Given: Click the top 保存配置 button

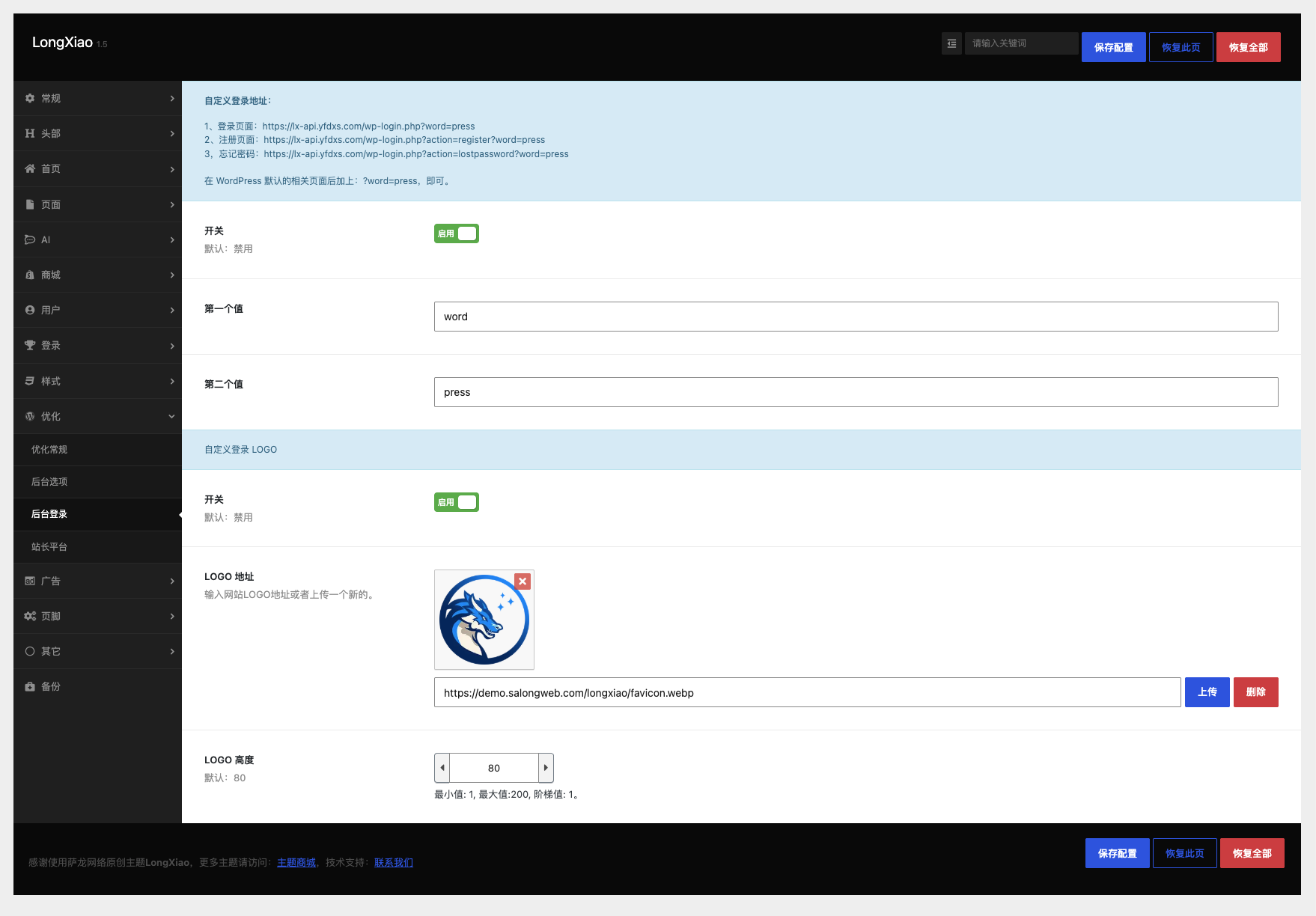Looking at the screenshot, I should (x=1113, y=47).
